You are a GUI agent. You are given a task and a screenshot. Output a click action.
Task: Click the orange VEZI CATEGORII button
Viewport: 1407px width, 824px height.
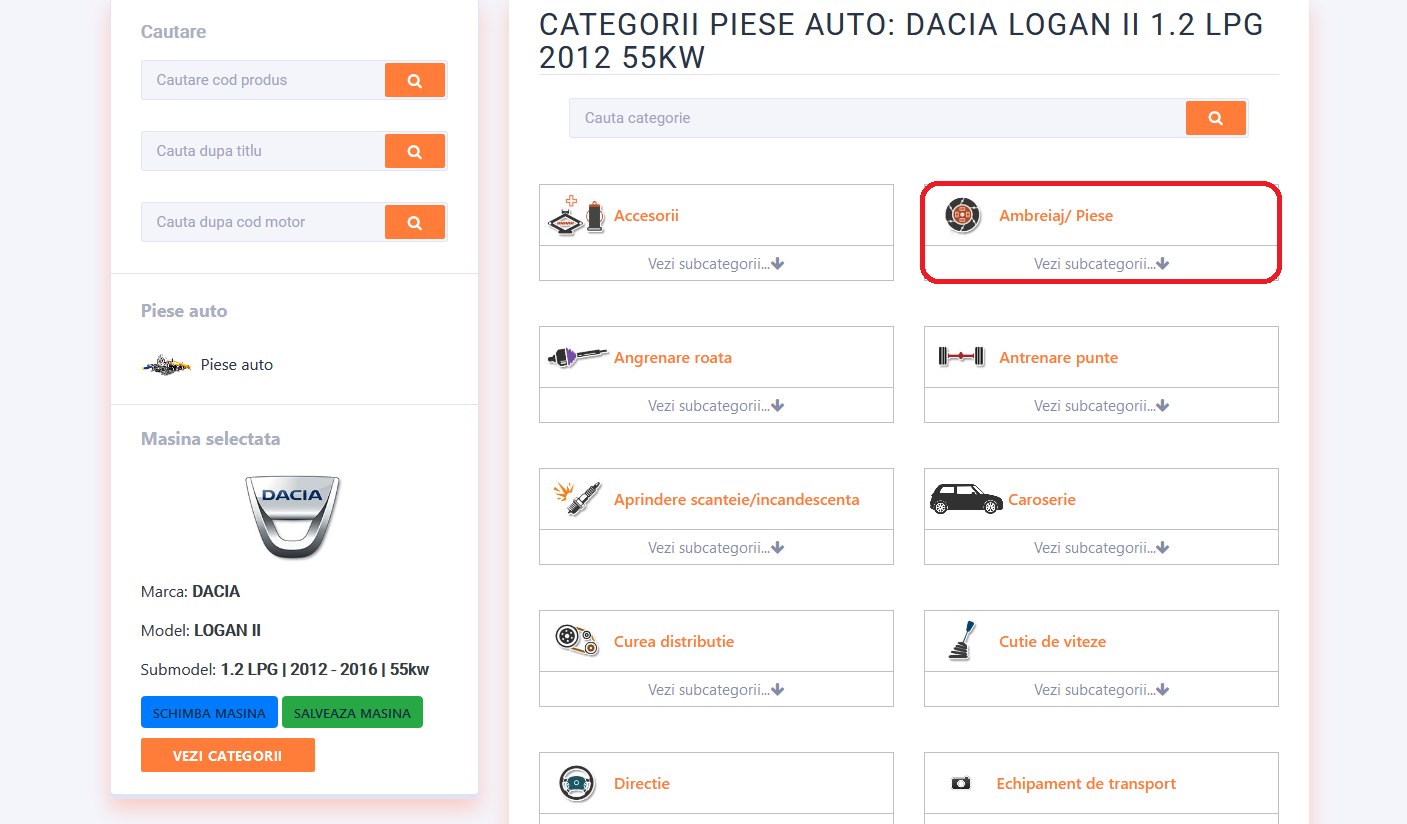pyautogui.click(x=228, y=755)
